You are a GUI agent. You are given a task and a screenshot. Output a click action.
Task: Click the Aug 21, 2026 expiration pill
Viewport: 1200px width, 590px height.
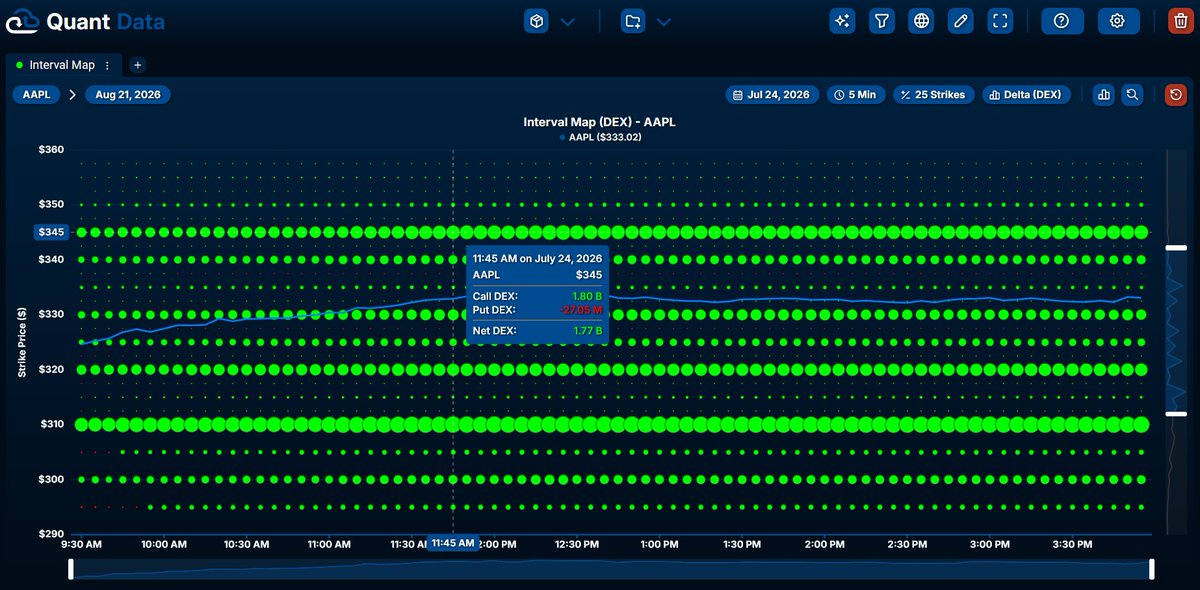(x=128, y=95)
